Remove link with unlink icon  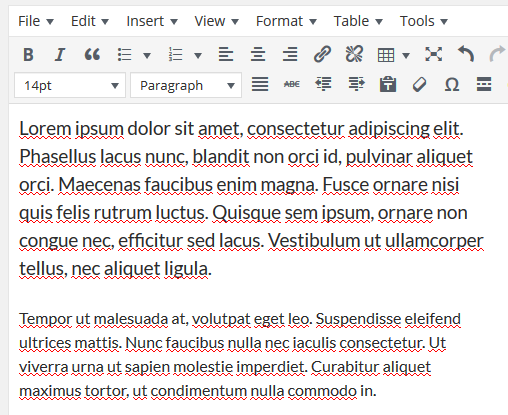click(x=354, y=54)
